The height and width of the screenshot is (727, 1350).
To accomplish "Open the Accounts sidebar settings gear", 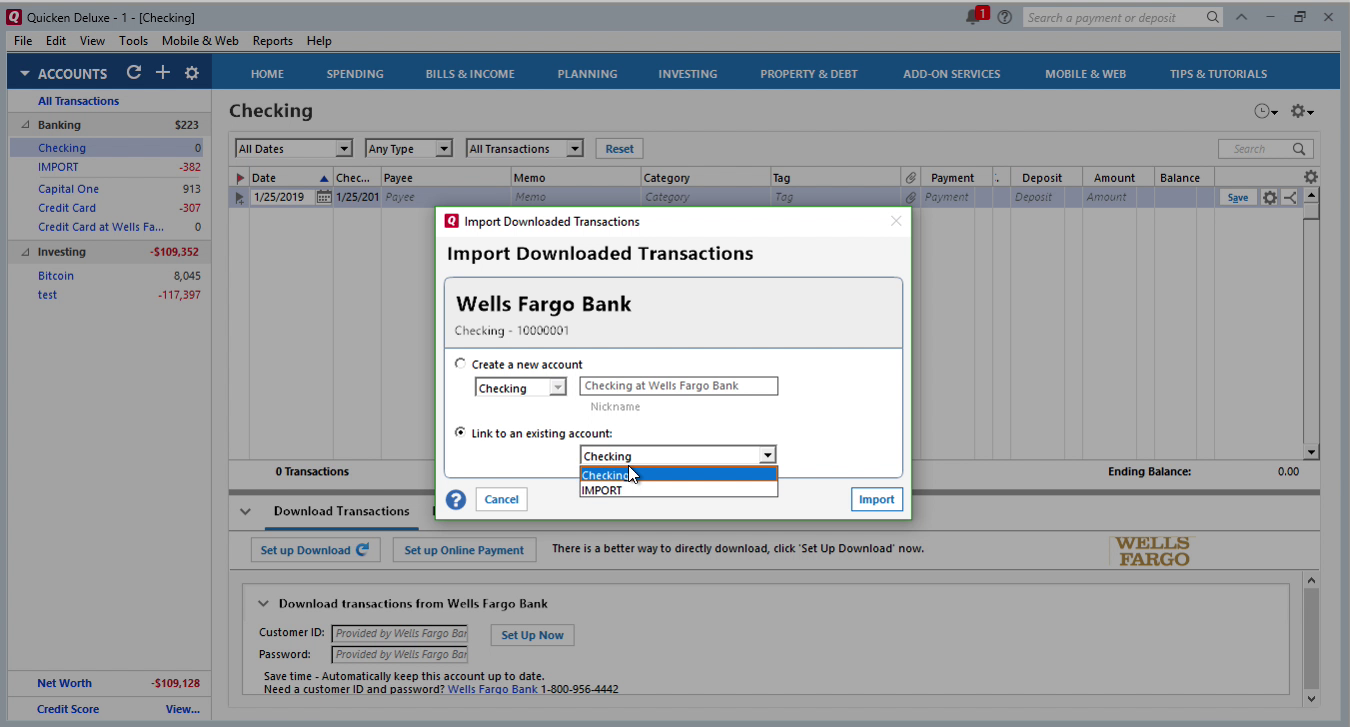I will (x=192, y=73).
